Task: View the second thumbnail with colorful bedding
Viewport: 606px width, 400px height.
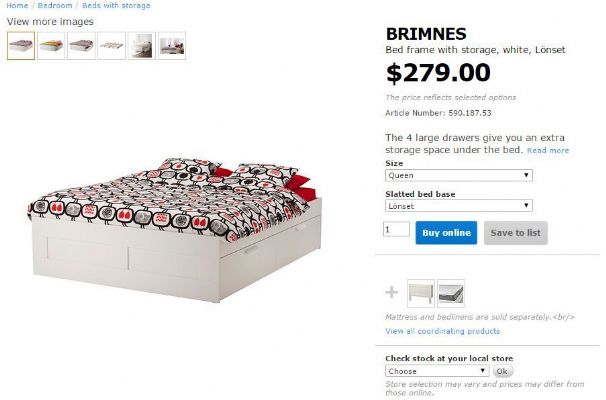Action: (51, 45)
